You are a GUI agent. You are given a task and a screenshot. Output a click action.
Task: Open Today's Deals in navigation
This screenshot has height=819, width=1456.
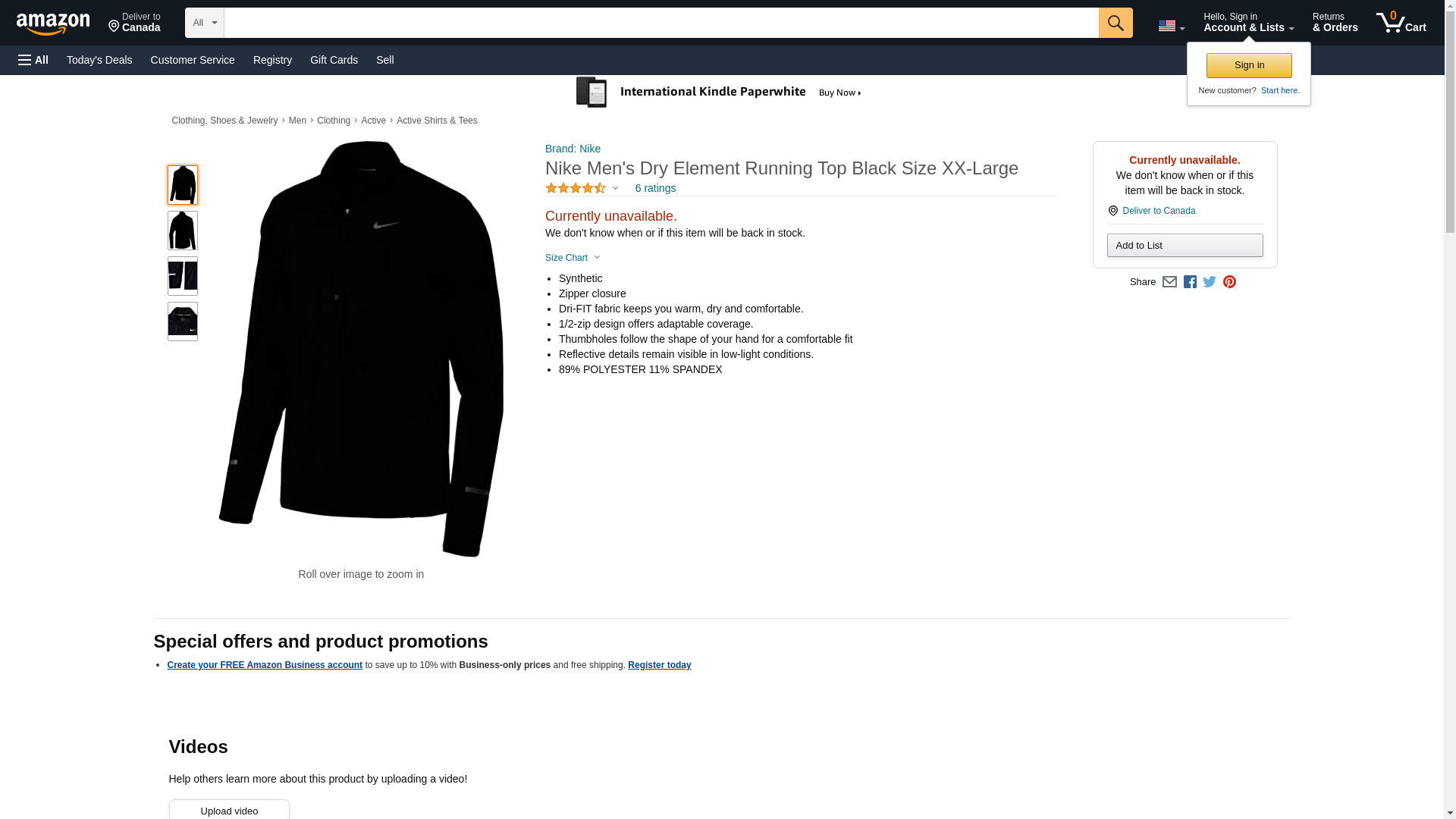[x=99, y=60]
